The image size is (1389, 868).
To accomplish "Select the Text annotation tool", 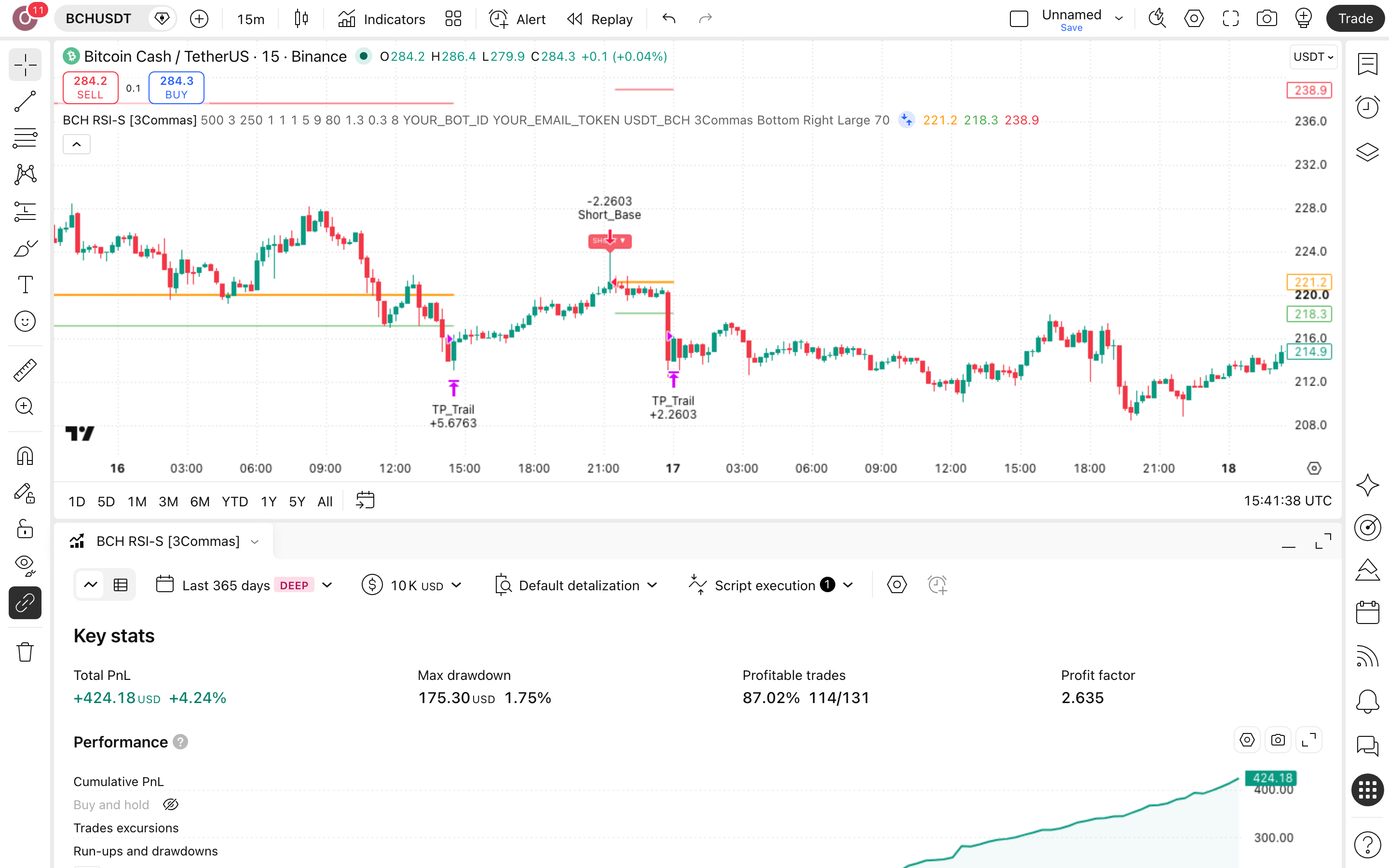I will pos(25,284).
